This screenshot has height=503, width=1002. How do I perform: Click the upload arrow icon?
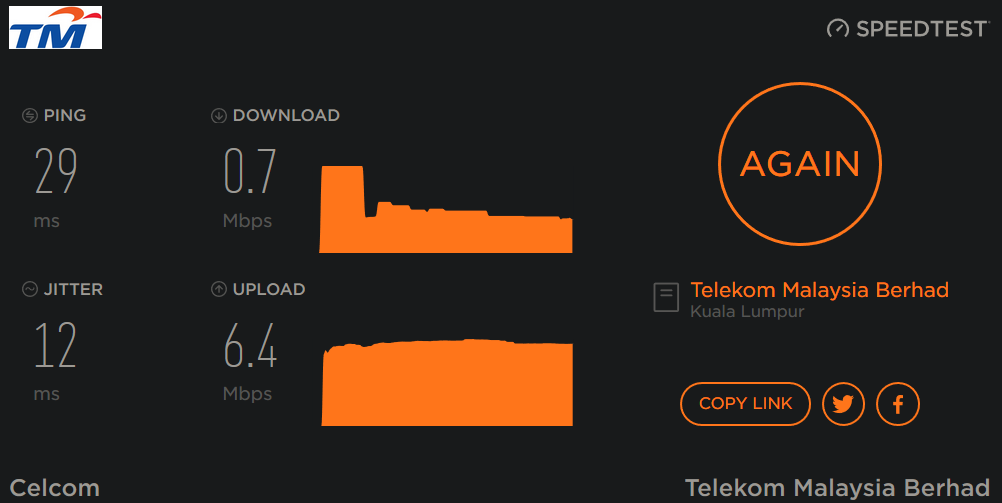pyautogui.click(x=219, y=290)
